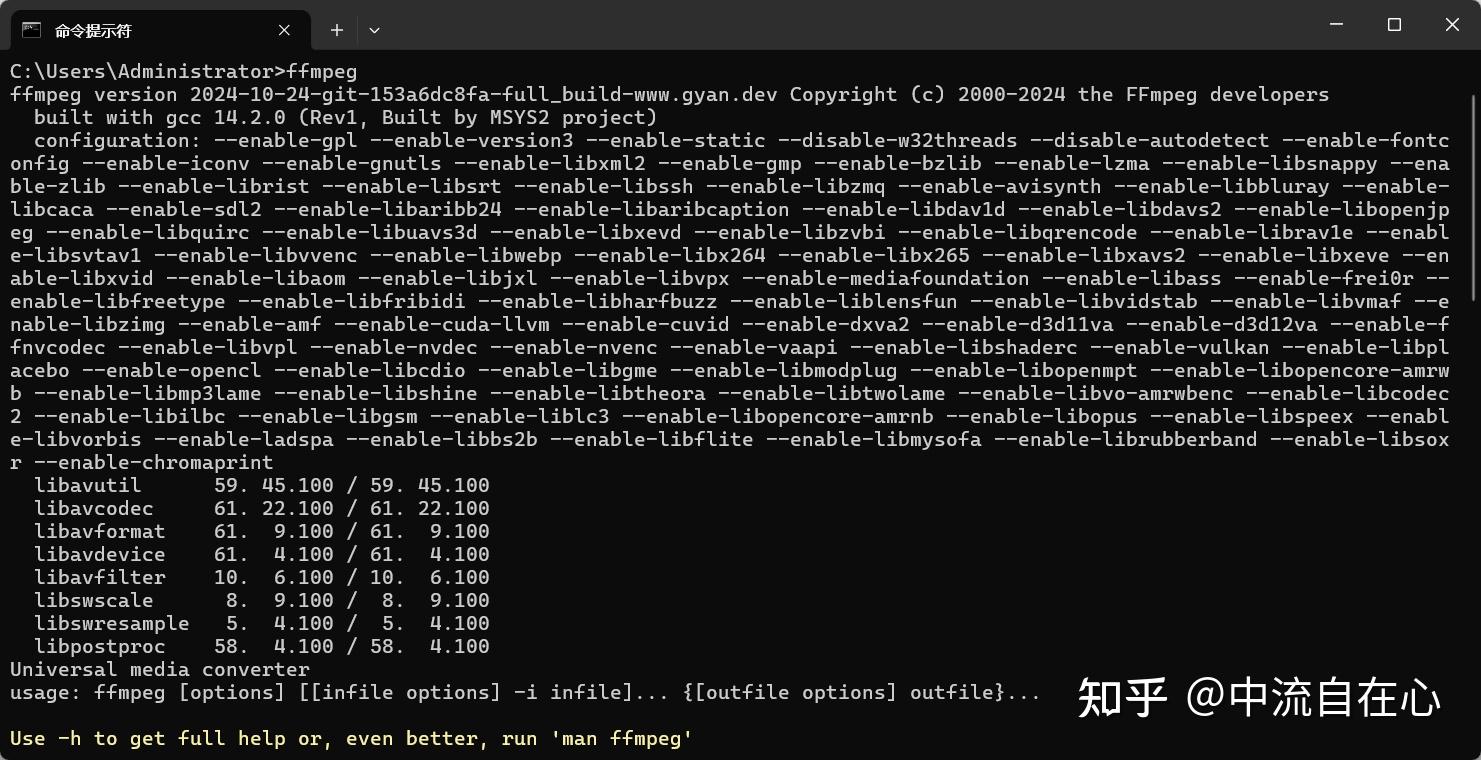
Task: Click the usage: ffmpeg [options] line
Action: point(525,692)
